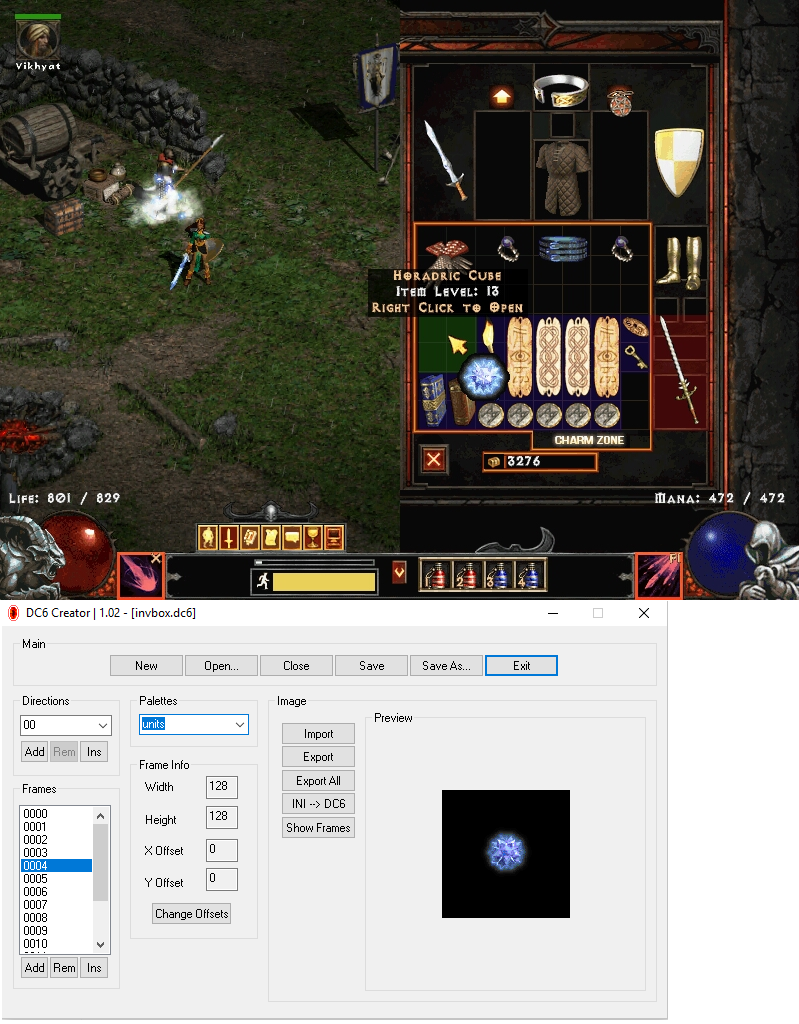Click the Show Frames button
This screenshot has height=1024, width=799.
coord(318,827)
